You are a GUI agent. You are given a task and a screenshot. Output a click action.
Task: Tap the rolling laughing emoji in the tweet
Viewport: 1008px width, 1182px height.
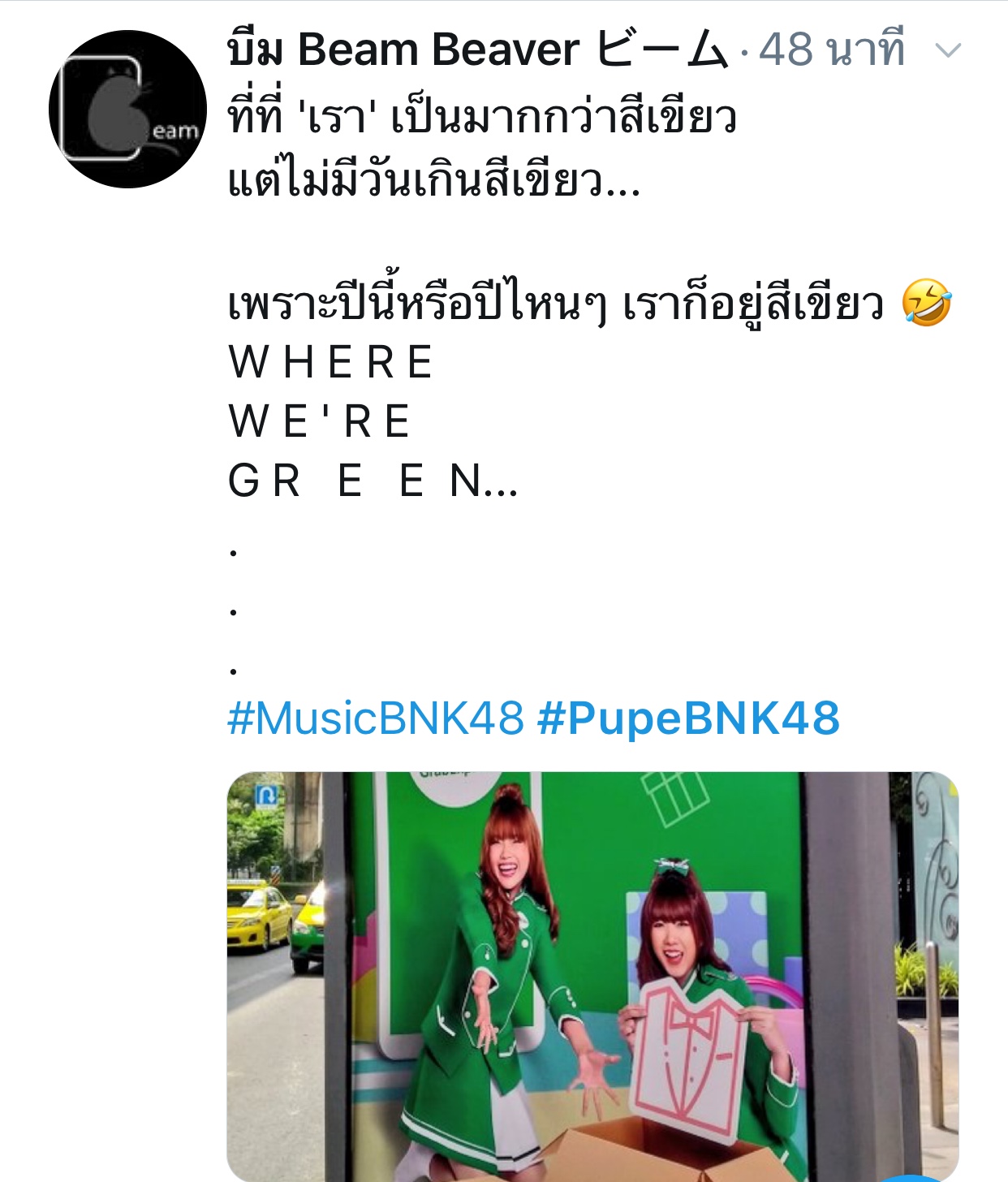(926, 303)
